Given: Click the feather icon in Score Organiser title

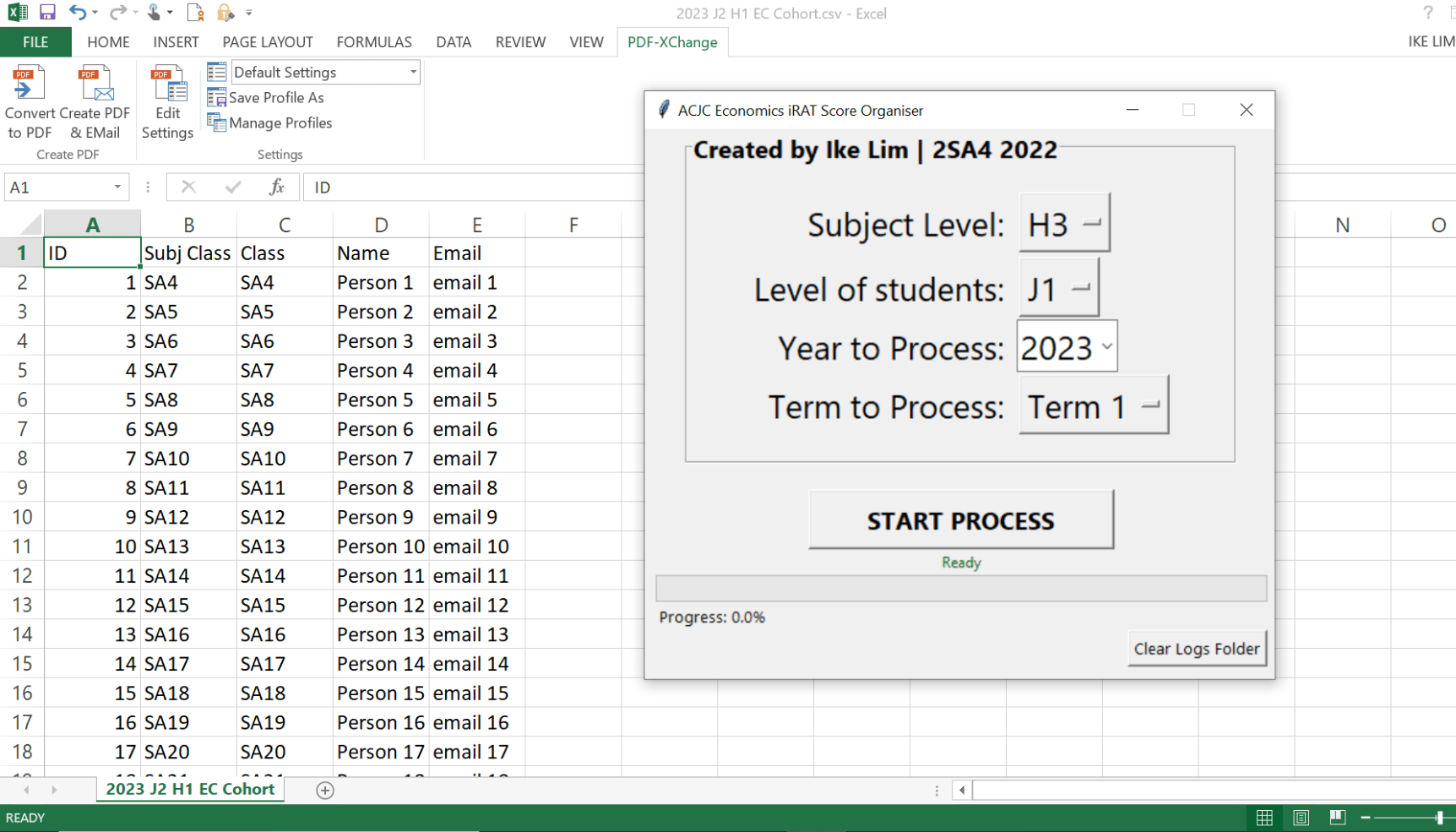Looking at the screenshot, I should 664,110.
